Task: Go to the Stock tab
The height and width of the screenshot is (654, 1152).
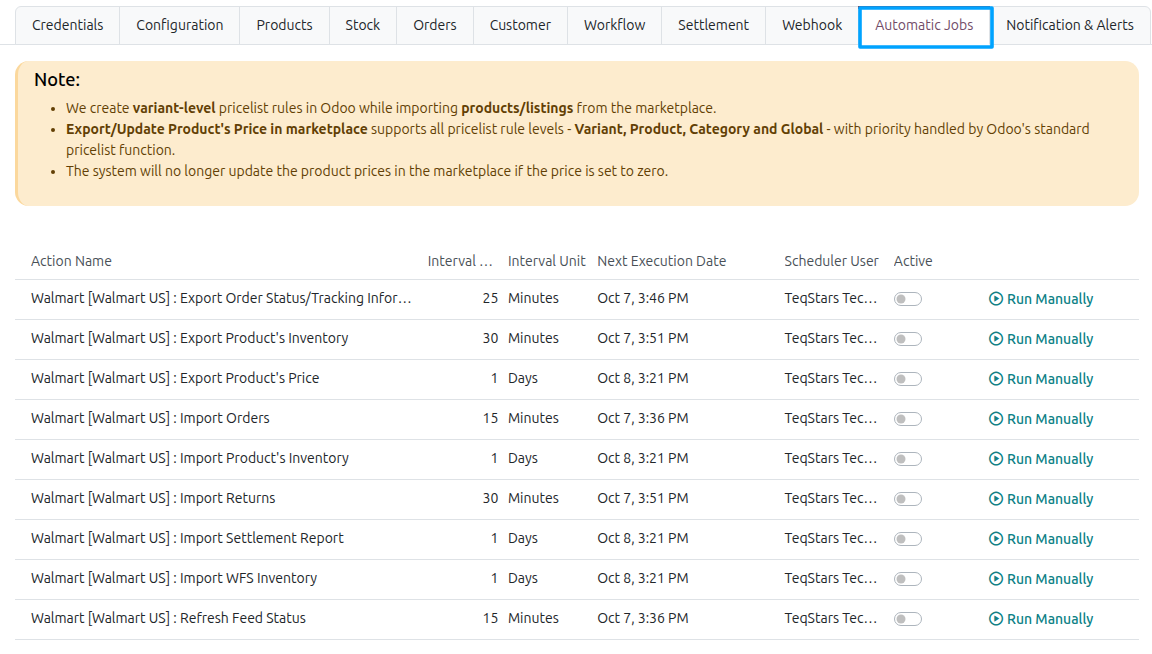Action: click(x=363, y=25)
